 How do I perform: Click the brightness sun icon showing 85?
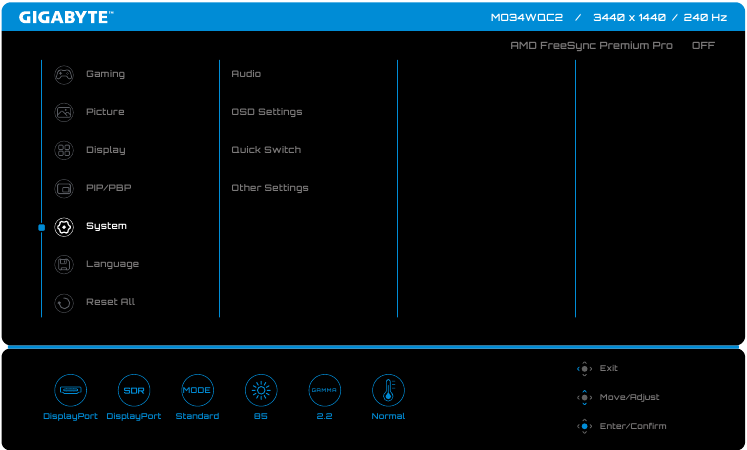pos(261,390)
